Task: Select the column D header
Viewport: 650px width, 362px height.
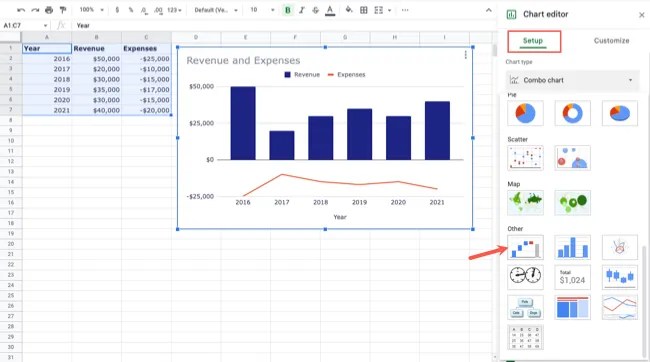Action: point(196,37)
